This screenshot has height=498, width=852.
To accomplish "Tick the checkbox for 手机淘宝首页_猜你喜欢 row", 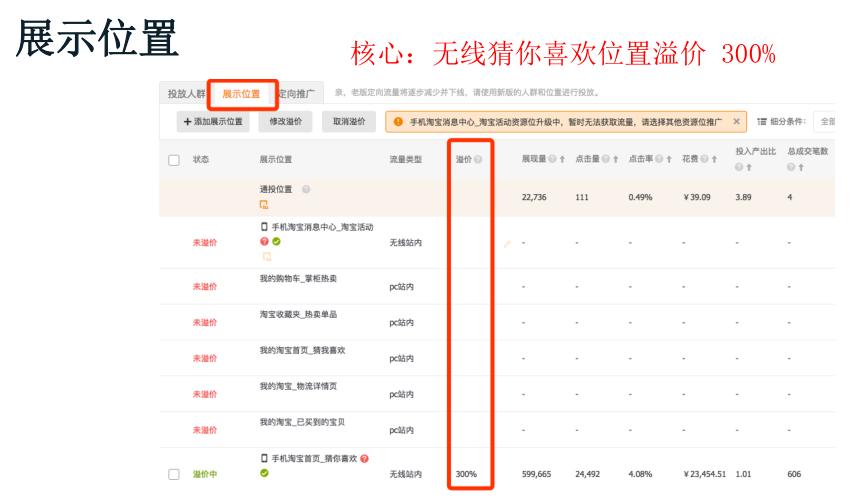I will pos(174,474).
